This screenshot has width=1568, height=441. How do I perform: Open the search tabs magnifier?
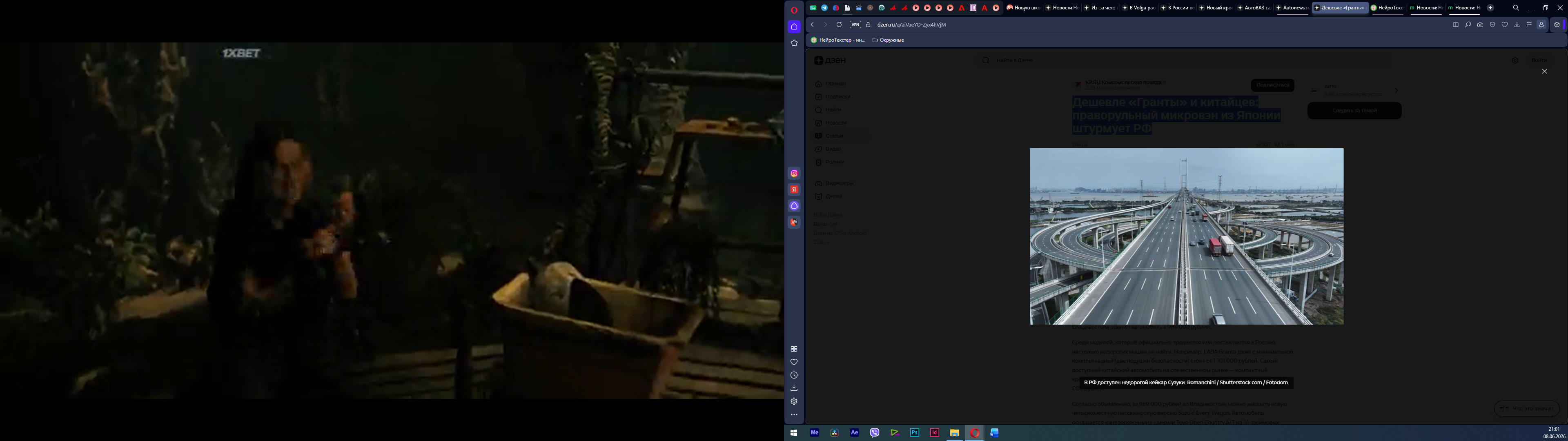1516,8
